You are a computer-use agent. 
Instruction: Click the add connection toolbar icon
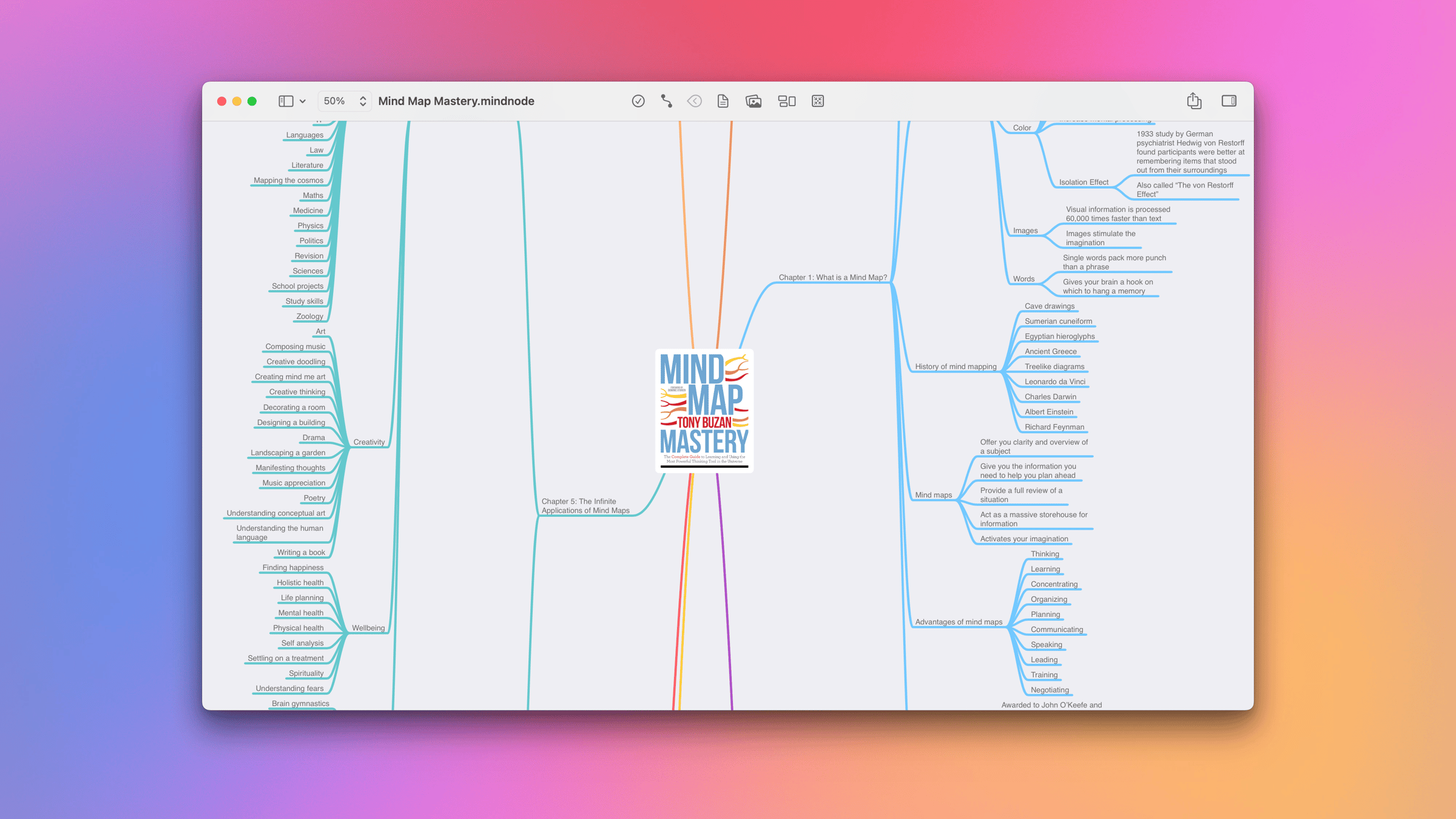pyautogui.click(x=666, y=101)
